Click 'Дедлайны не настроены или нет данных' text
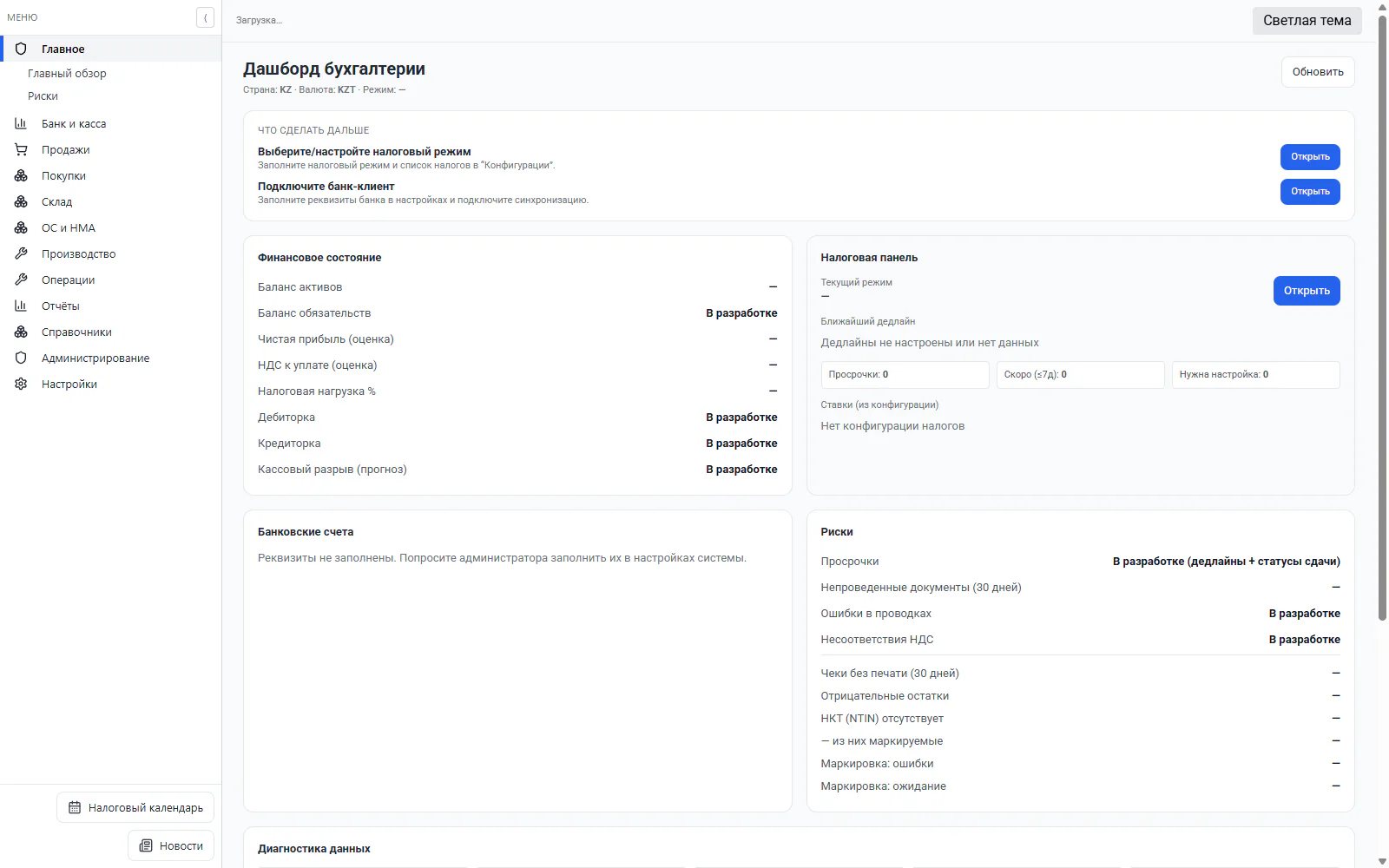This screenshot has width=1389, height=868. click(x=930, y=343)
